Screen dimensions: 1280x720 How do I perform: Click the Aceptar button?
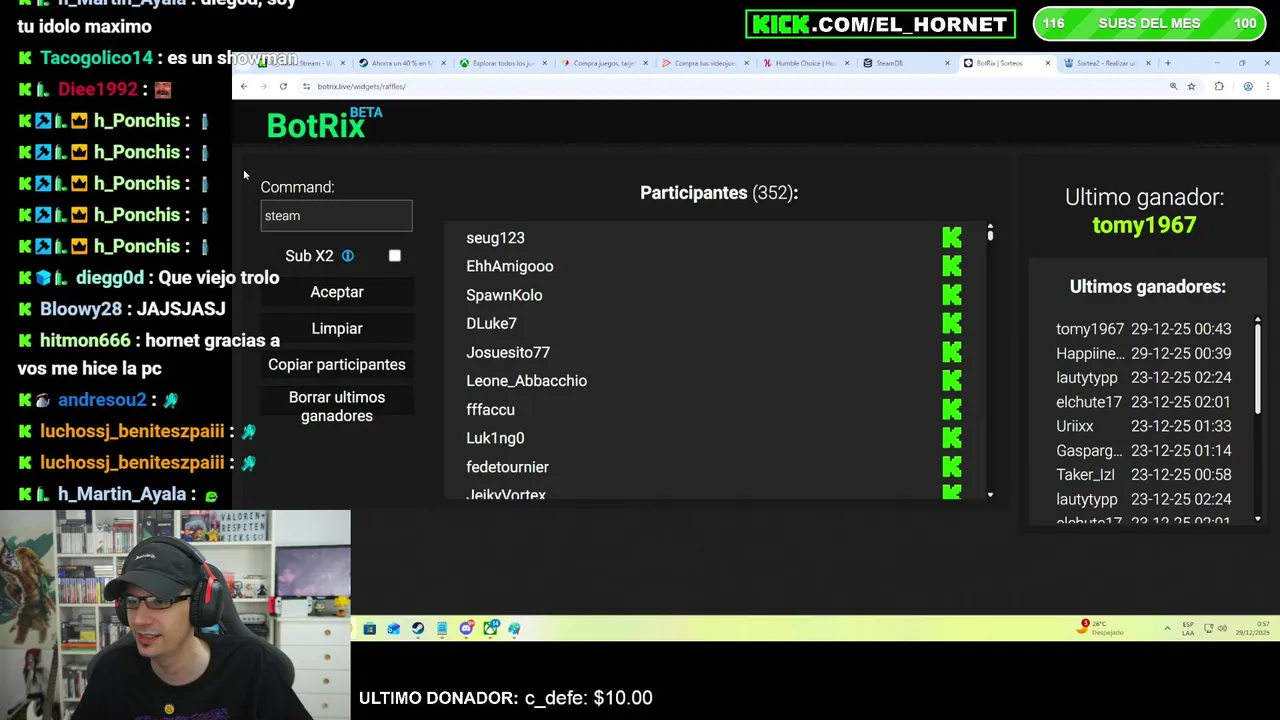click(337, 292)
